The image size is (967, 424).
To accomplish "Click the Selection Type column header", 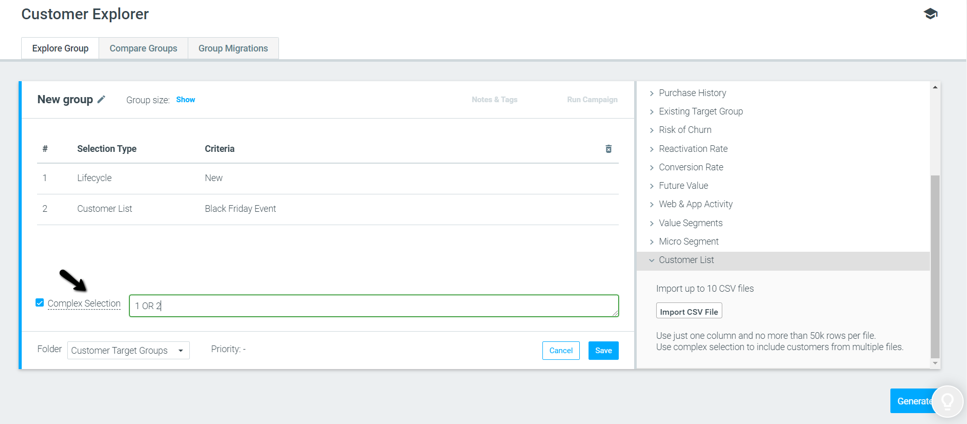I will pyautogui.click(x=107, y=149).
